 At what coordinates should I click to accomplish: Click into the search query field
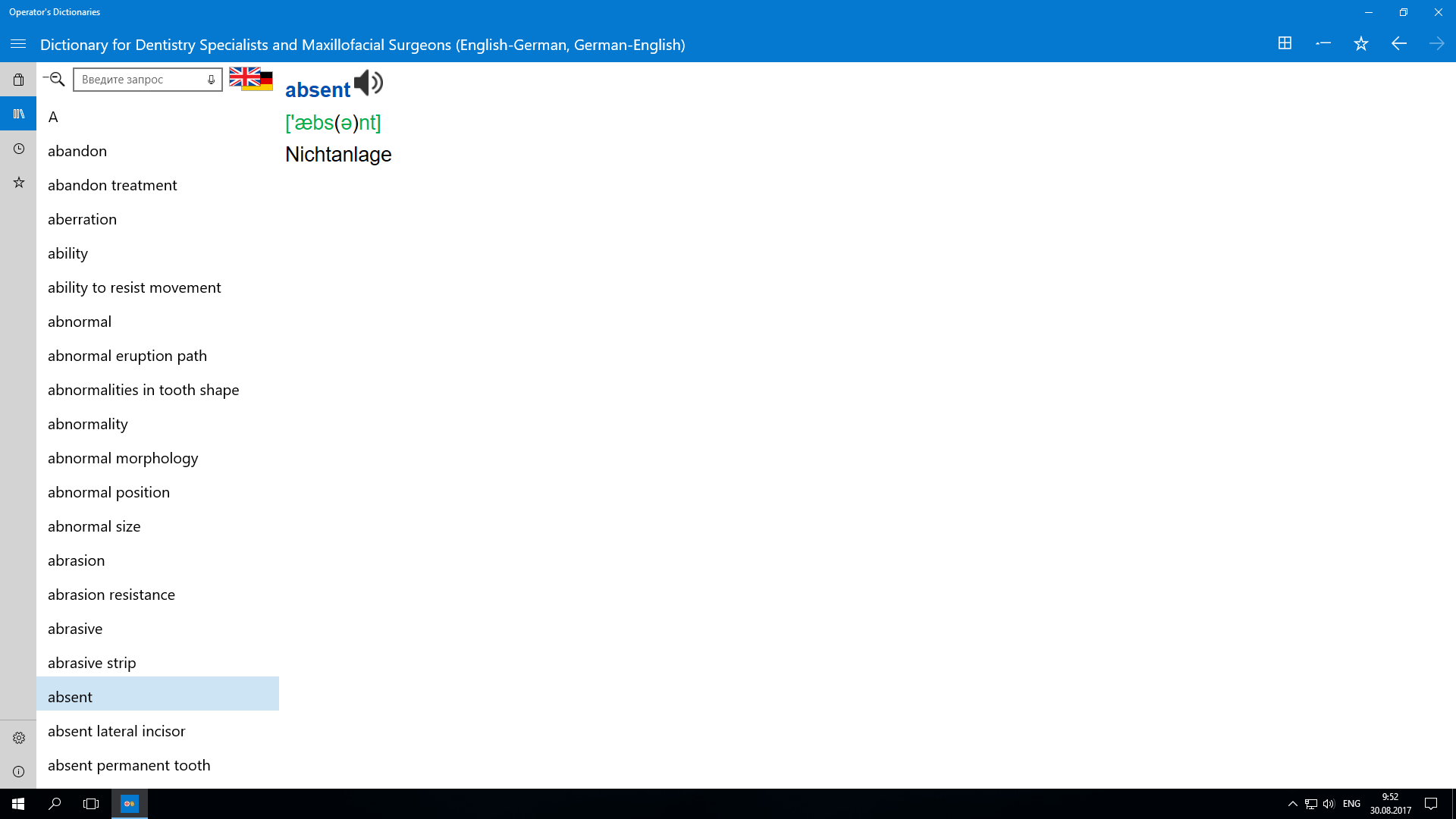tap(141, 80)
